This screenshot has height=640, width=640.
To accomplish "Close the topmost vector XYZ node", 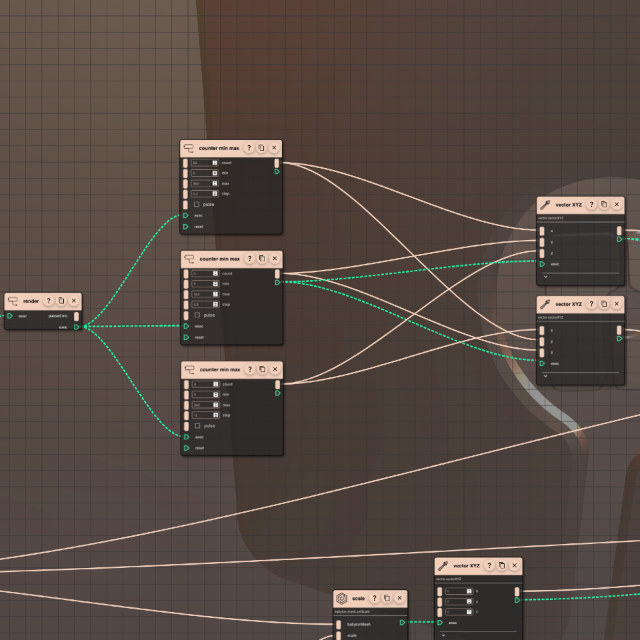I will tap(617, 204).
